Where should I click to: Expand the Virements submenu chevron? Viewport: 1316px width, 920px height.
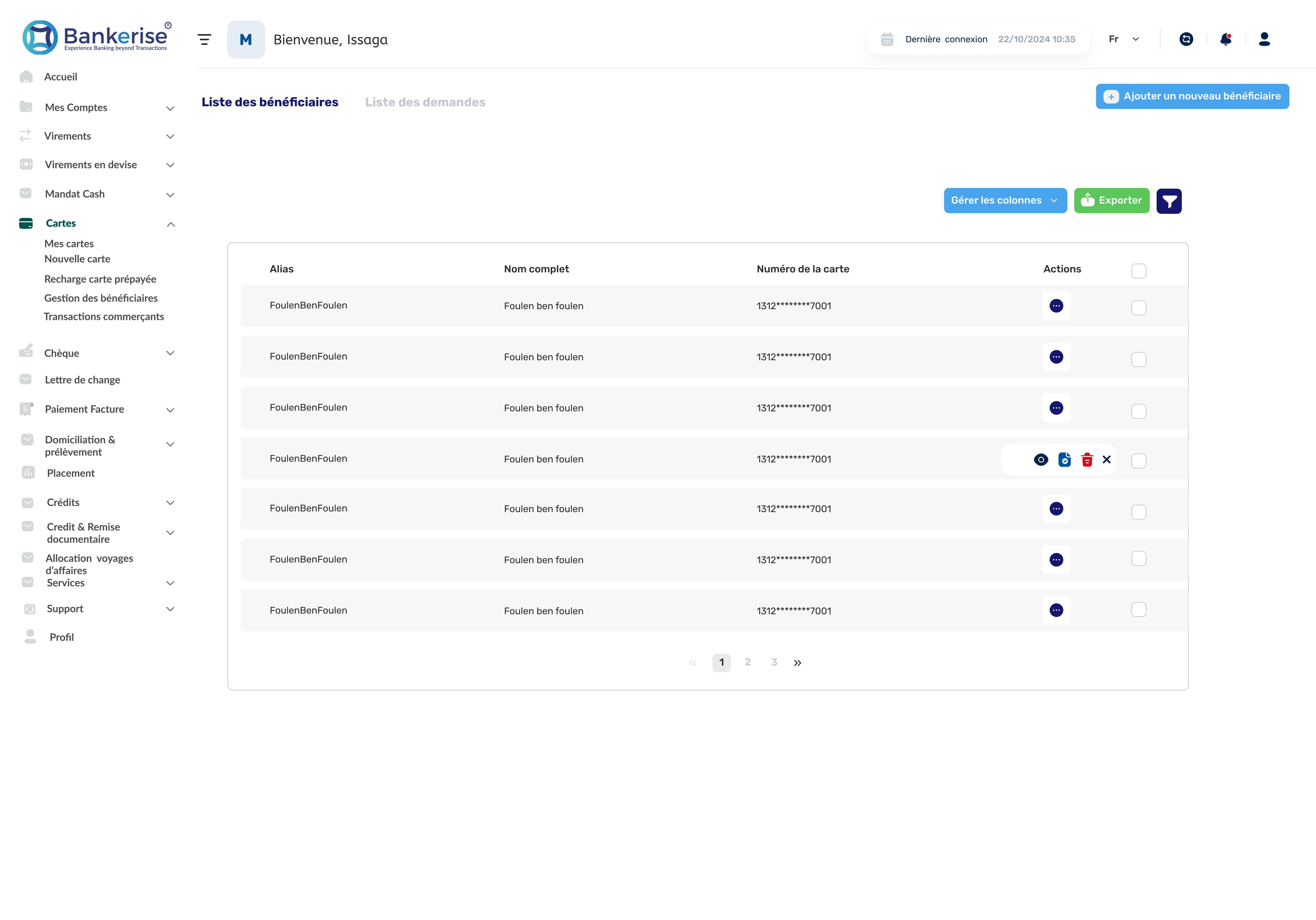170,136
